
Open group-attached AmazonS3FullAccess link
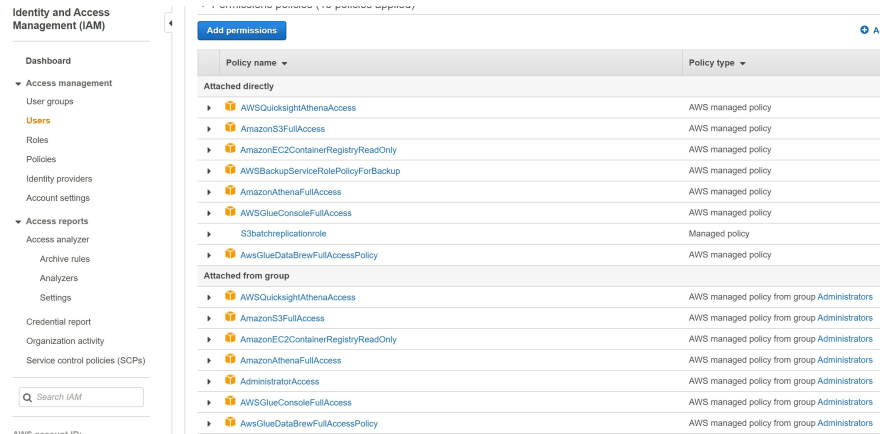tap(282, 318)
